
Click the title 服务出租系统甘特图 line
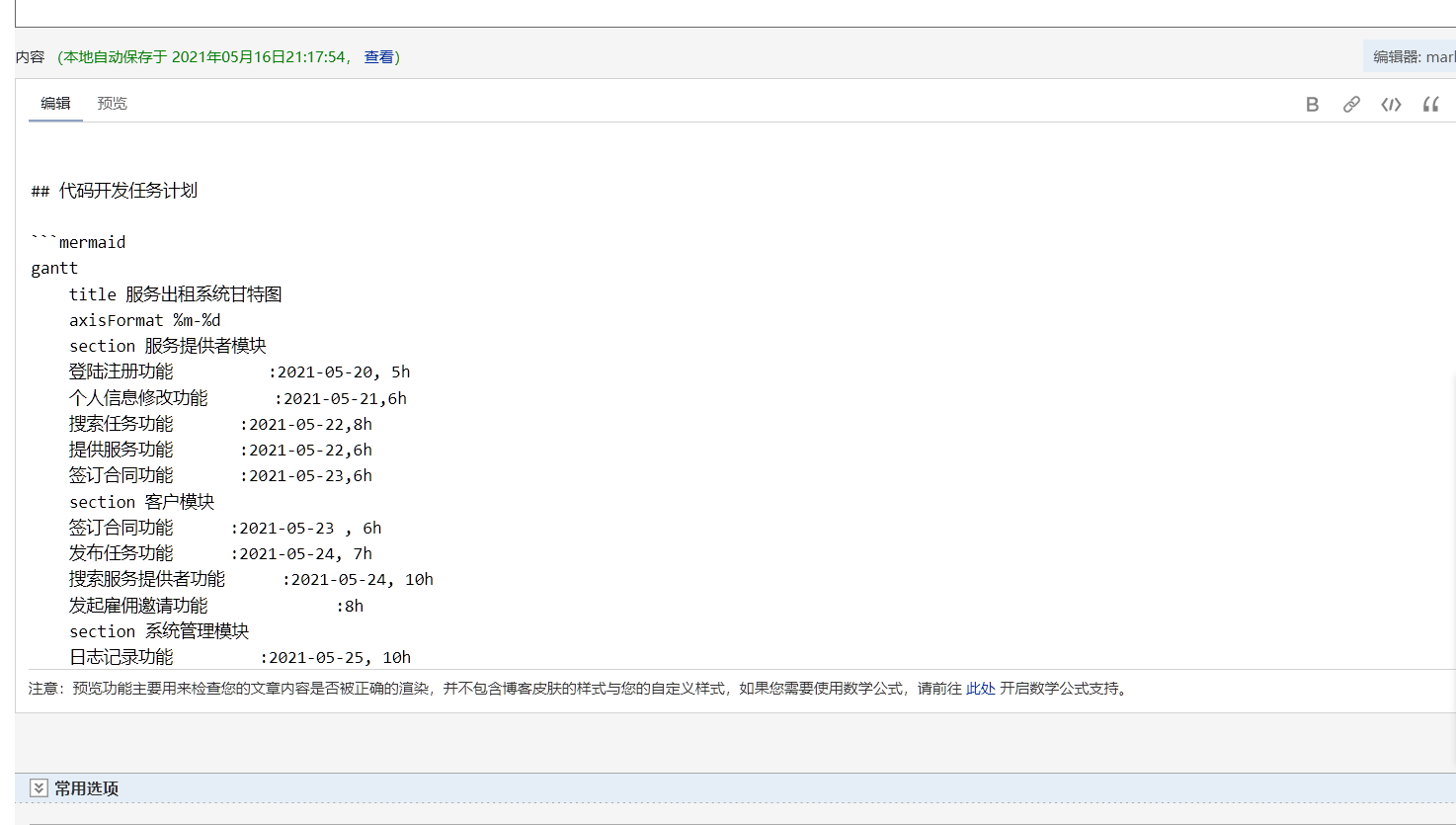tap(175, 294)
